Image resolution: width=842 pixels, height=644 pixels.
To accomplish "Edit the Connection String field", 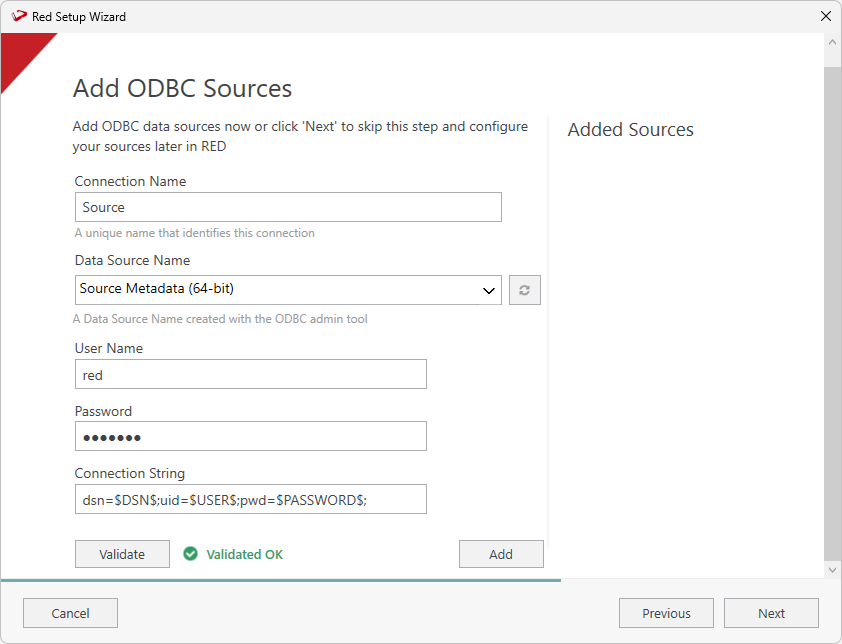I will click(x=251, y=499).
